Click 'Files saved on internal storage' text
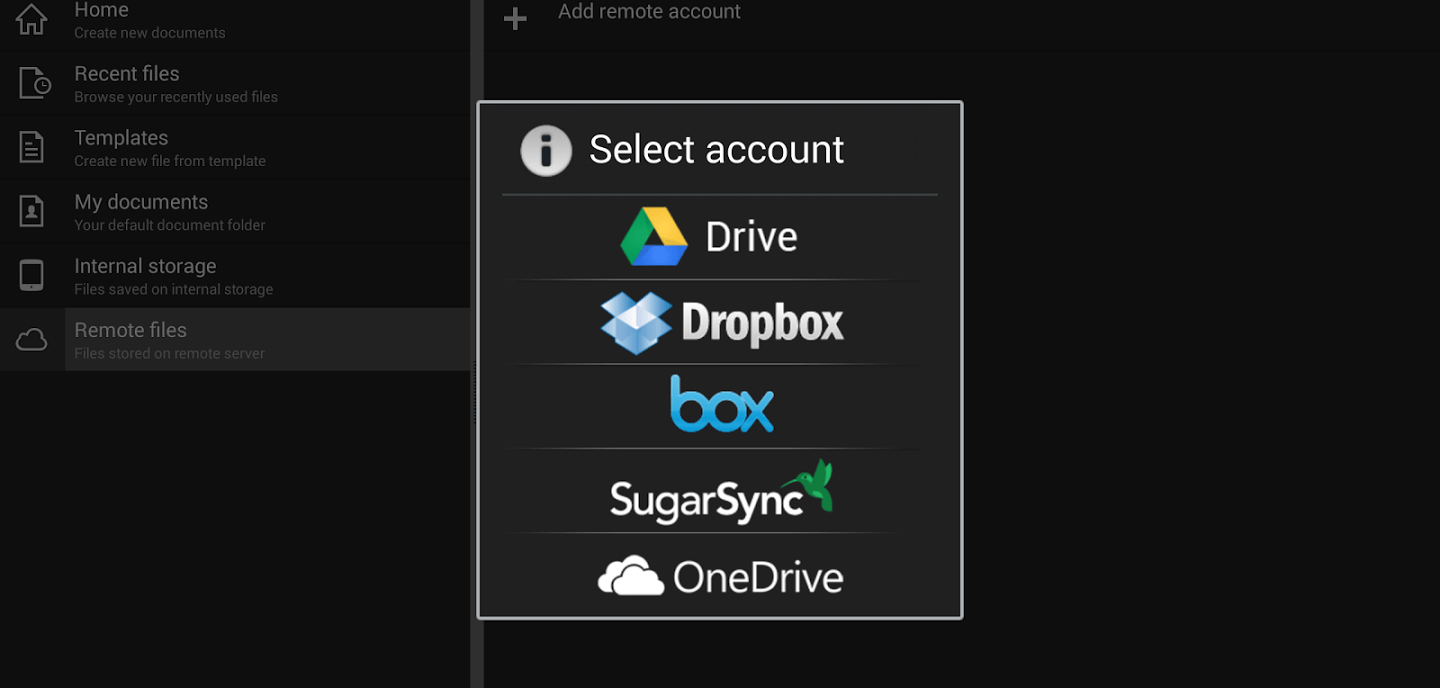The height and width of the screenshot is (688, 1440). point(174,289)
